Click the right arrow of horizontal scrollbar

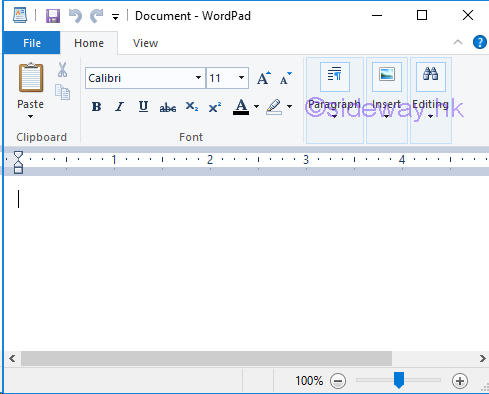482,359
